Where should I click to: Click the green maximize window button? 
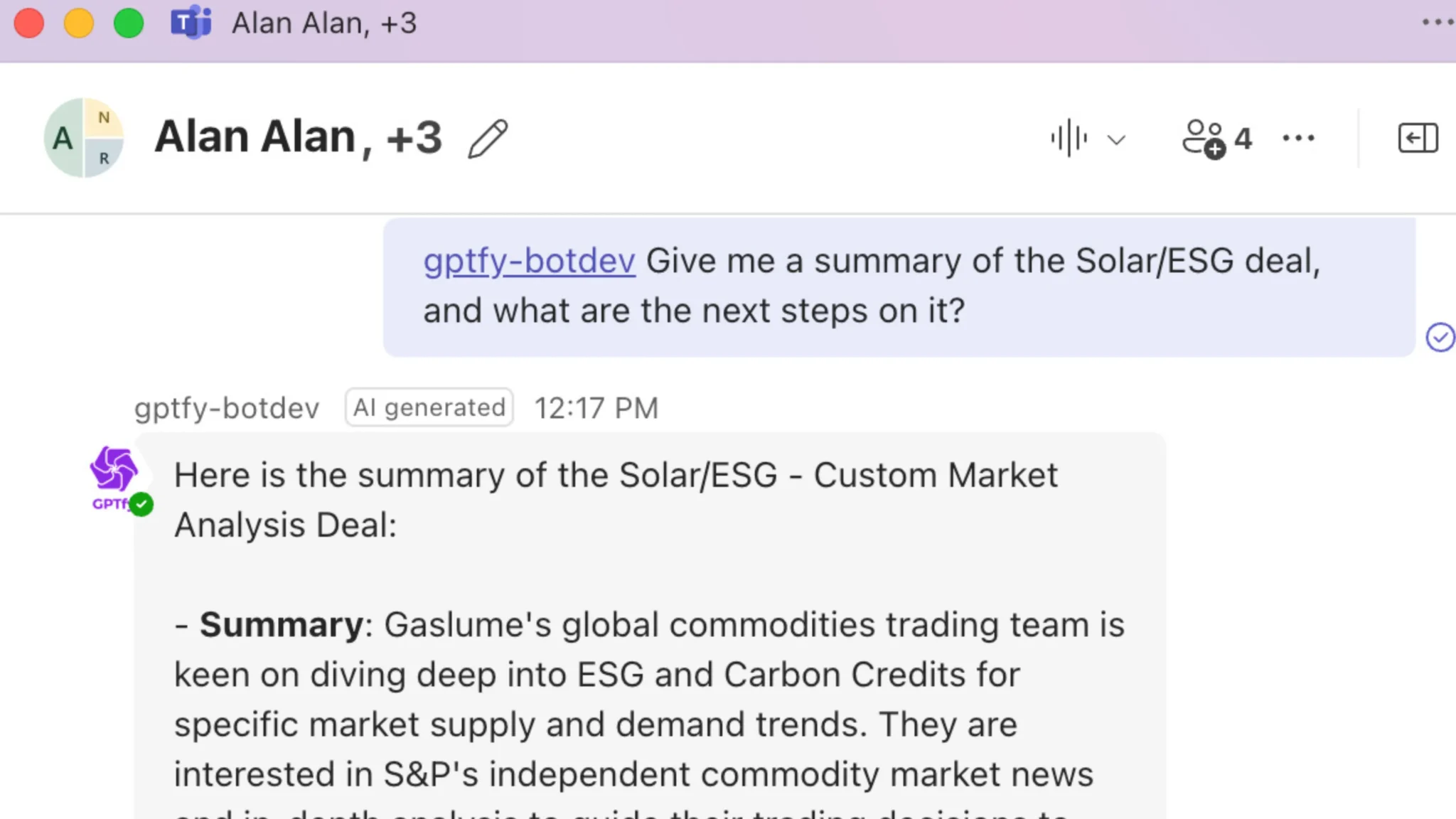(x=129, y=23)
